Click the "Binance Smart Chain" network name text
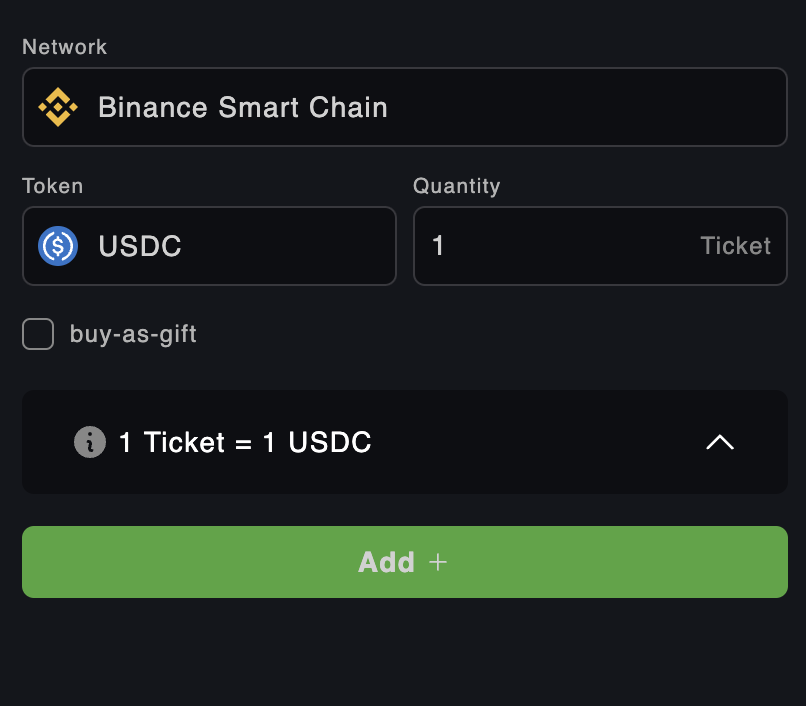 pos(242,107)
